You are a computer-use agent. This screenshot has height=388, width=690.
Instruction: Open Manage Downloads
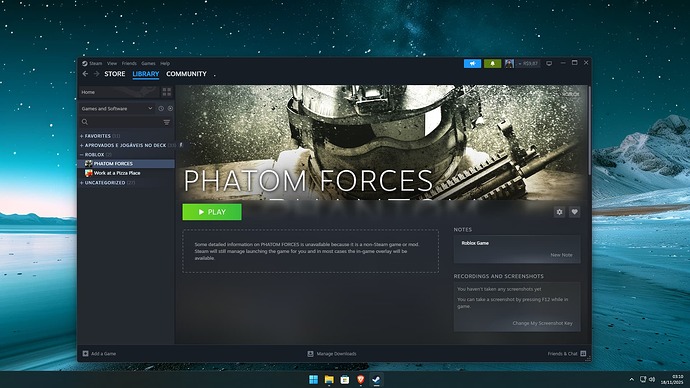332,354
